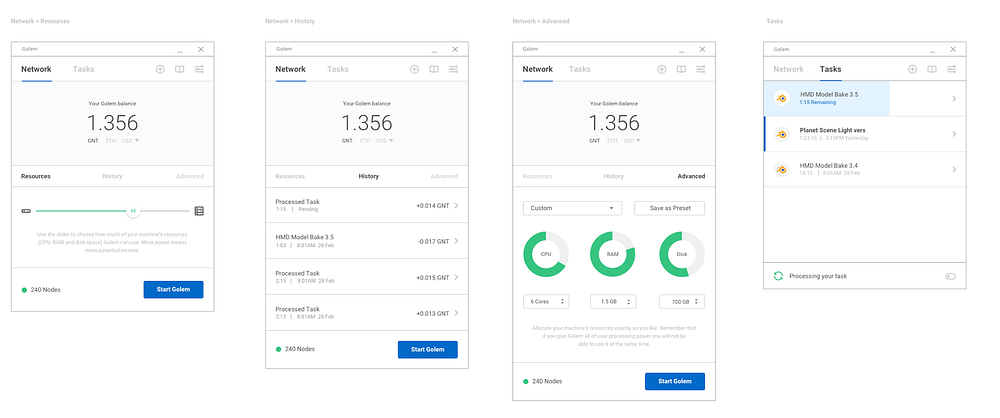Expand chevron of -0.017 GNT history row

[457, 241]
